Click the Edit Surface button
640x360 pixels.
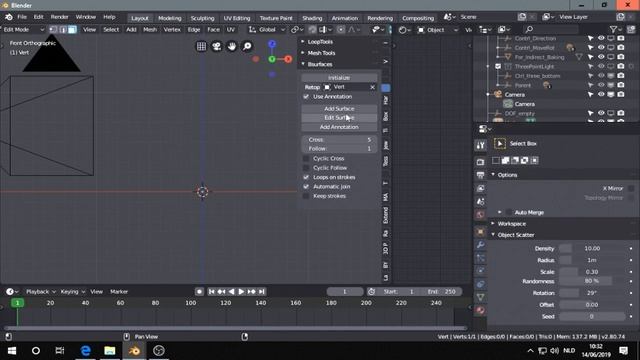tap(339, 118)
